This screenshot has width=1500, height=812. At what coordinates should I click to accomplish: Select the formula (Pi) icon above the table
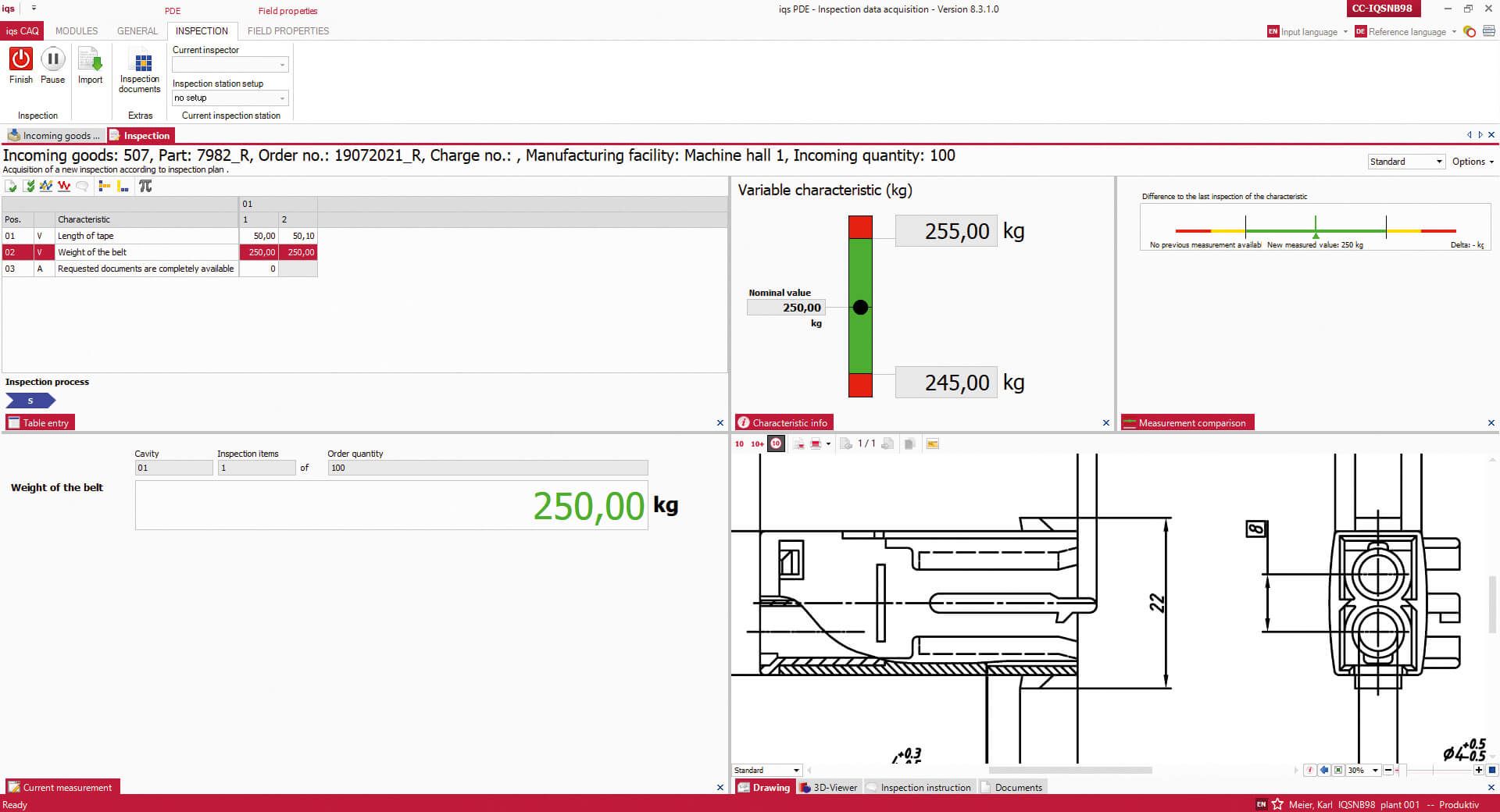pos(145,186)
